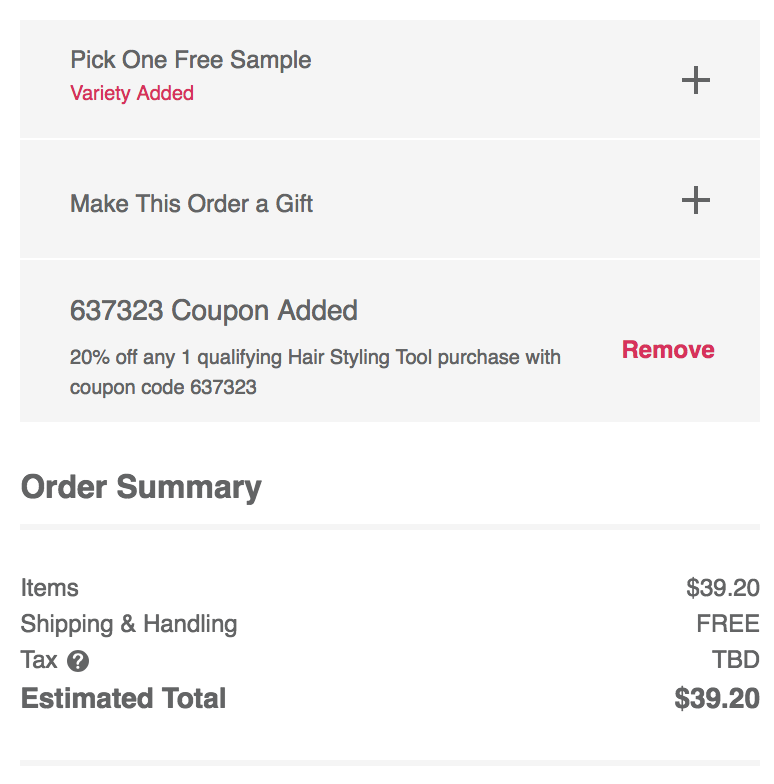Click the FREE shipping value
Viewport: 774px width, 784px height.
click(728, 624)
